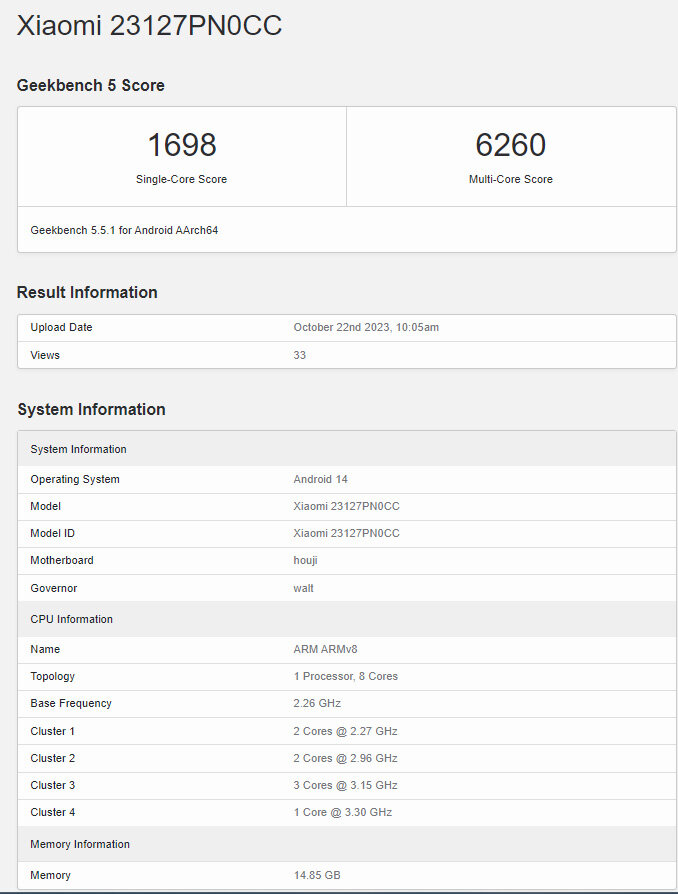
Task: Click the Motherboard label
Action: [62, 560]
